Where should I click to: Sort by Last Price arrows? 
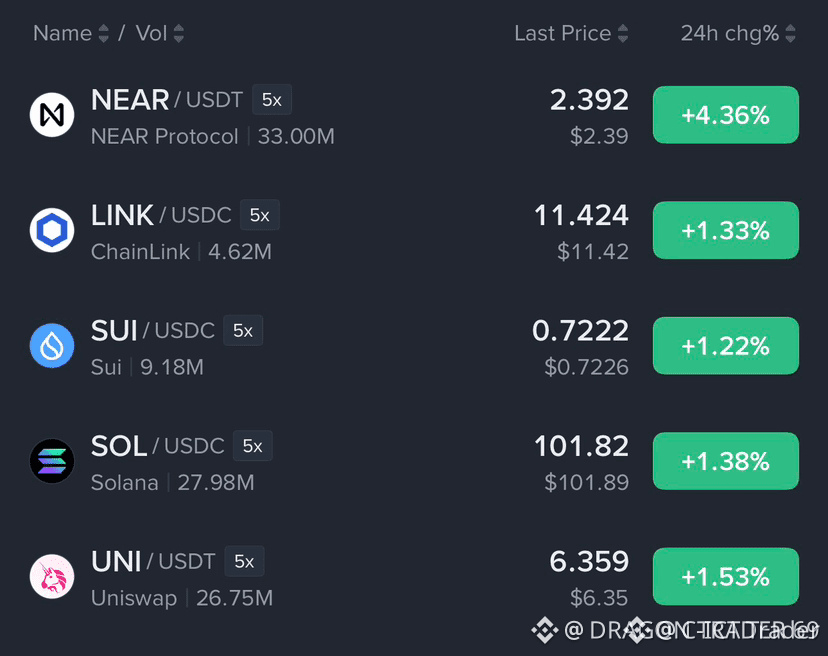point(623,34)
